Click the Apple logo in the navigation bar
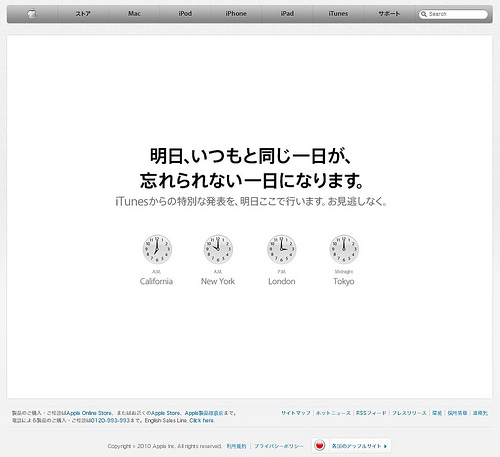500x457 pixels. (32, 14)
